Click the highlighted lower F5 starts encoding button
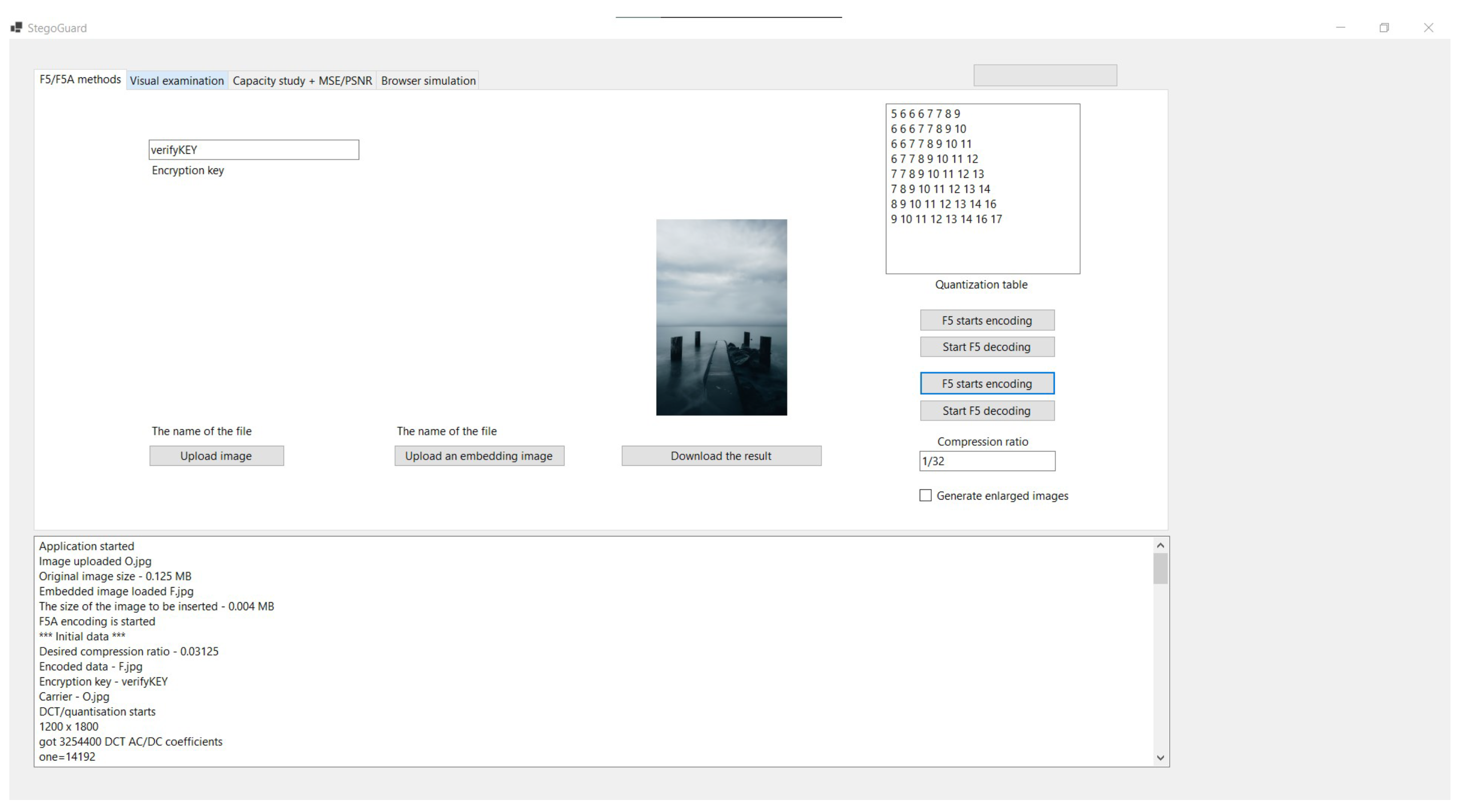 tap(987, 384)
